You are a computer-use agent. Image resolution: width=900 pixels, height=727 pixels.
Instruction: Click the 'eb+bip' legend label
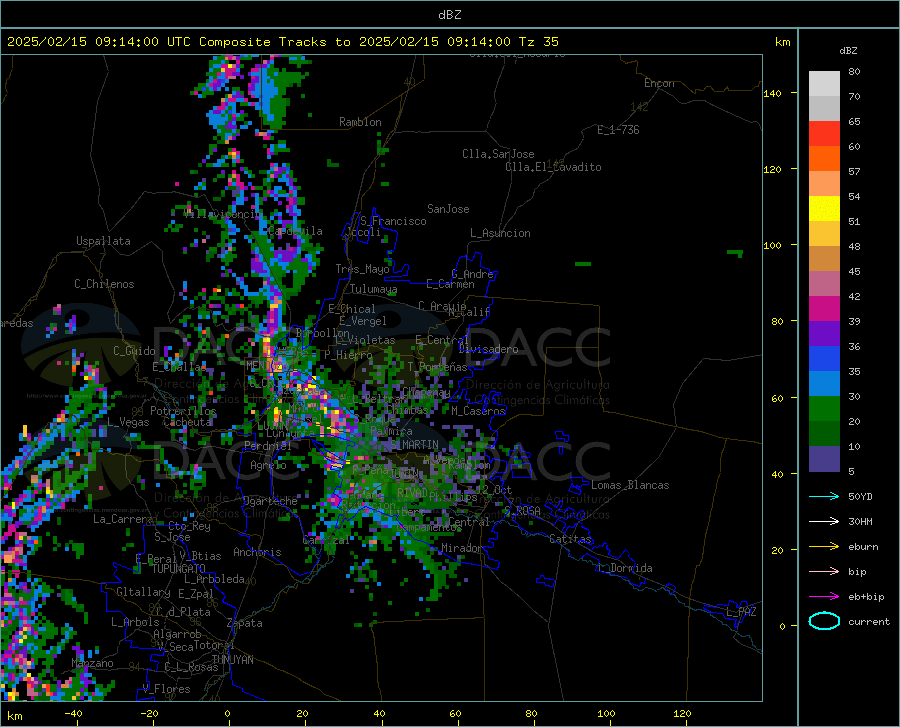(x=866, y=597)
